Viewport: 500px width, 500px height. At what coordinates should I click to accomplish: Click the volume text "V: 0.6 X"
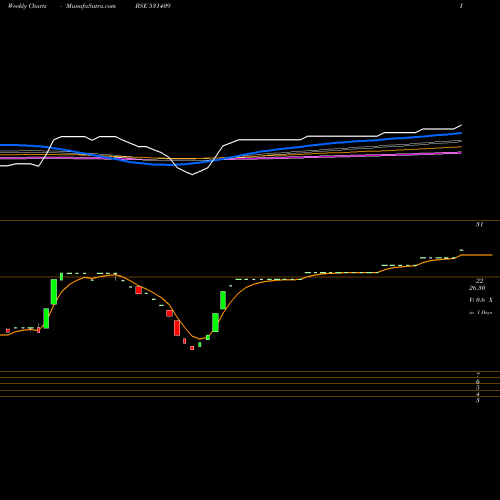[481, 300]
